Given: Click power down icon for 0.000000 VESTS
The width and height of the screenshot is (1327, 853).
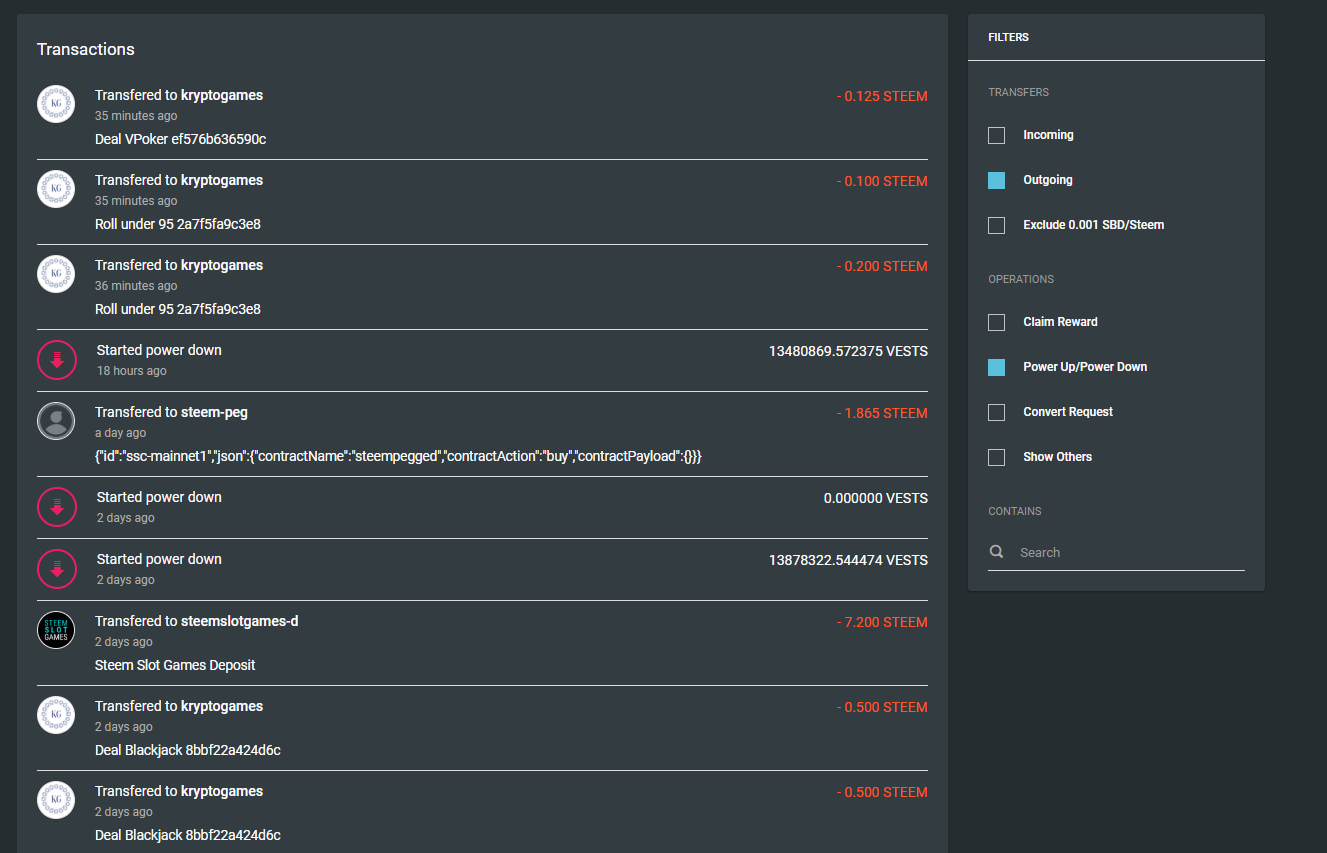Looking at the screenshot, I should [x=57, y=507].
